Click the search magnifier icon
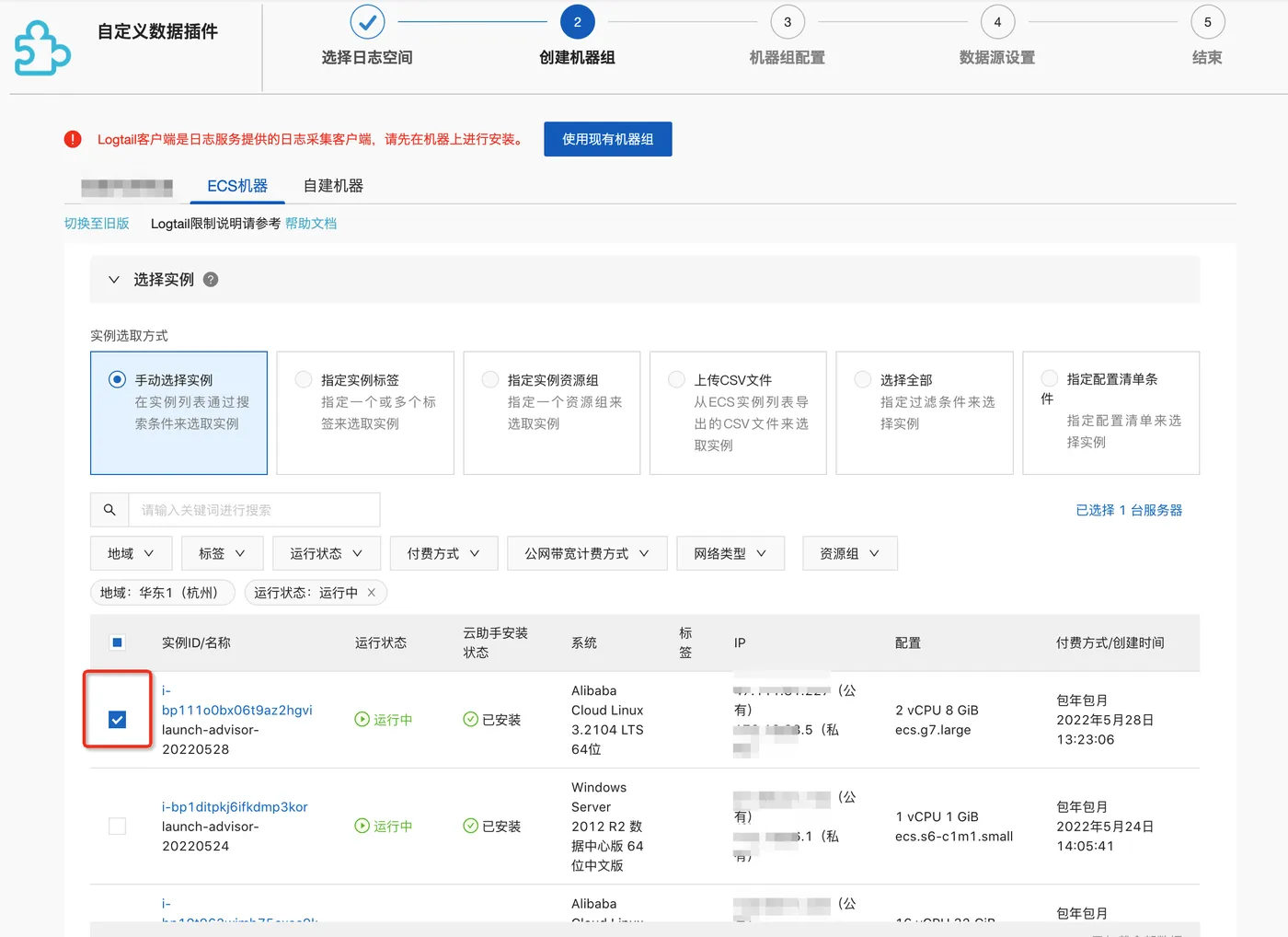Screen dimensions: 1288x937 point(109,510)
